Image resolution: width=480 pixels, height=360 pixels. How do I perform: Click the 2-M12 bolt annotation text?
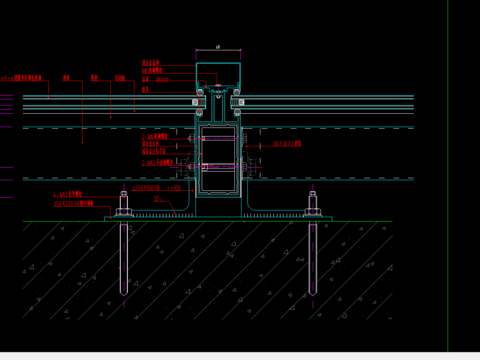click(157, 163)
